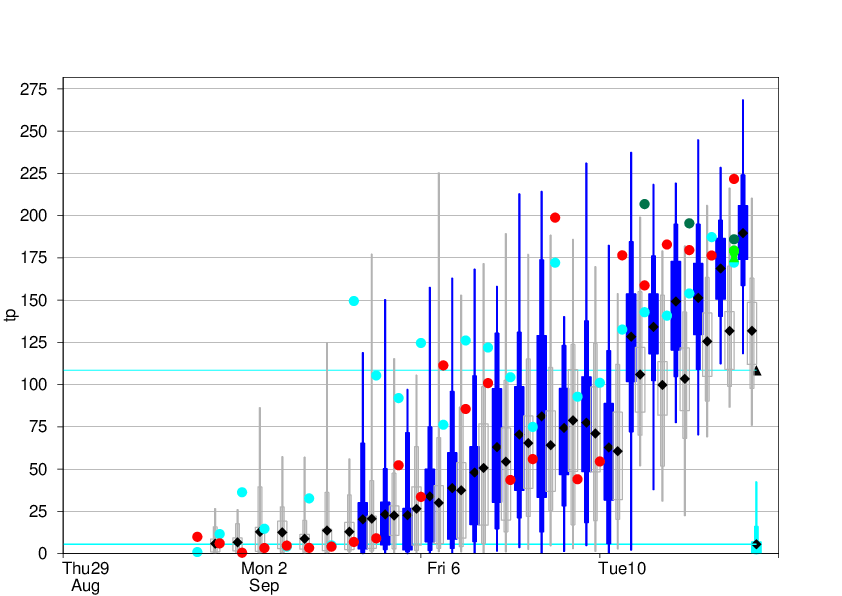
Task: Click the y-axis tick label 100
Action: tap(33, 385)
